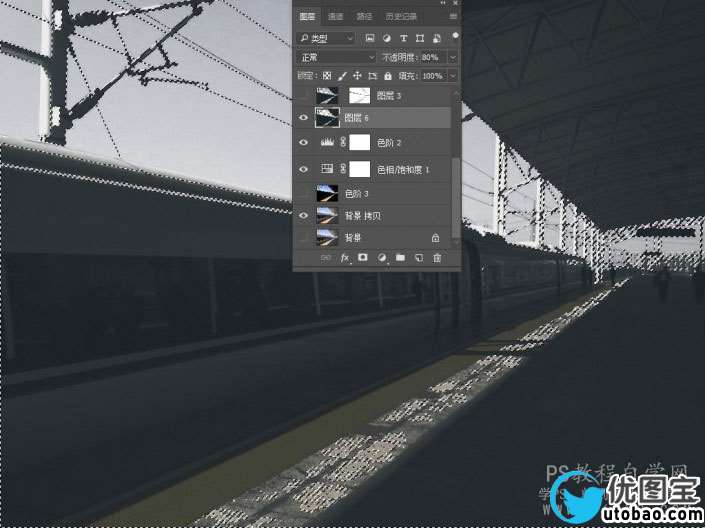The height and width of the screenshot is (528, 705).
Task: Select 图层 3 layer thumbnail
Action: click(327, 95)
